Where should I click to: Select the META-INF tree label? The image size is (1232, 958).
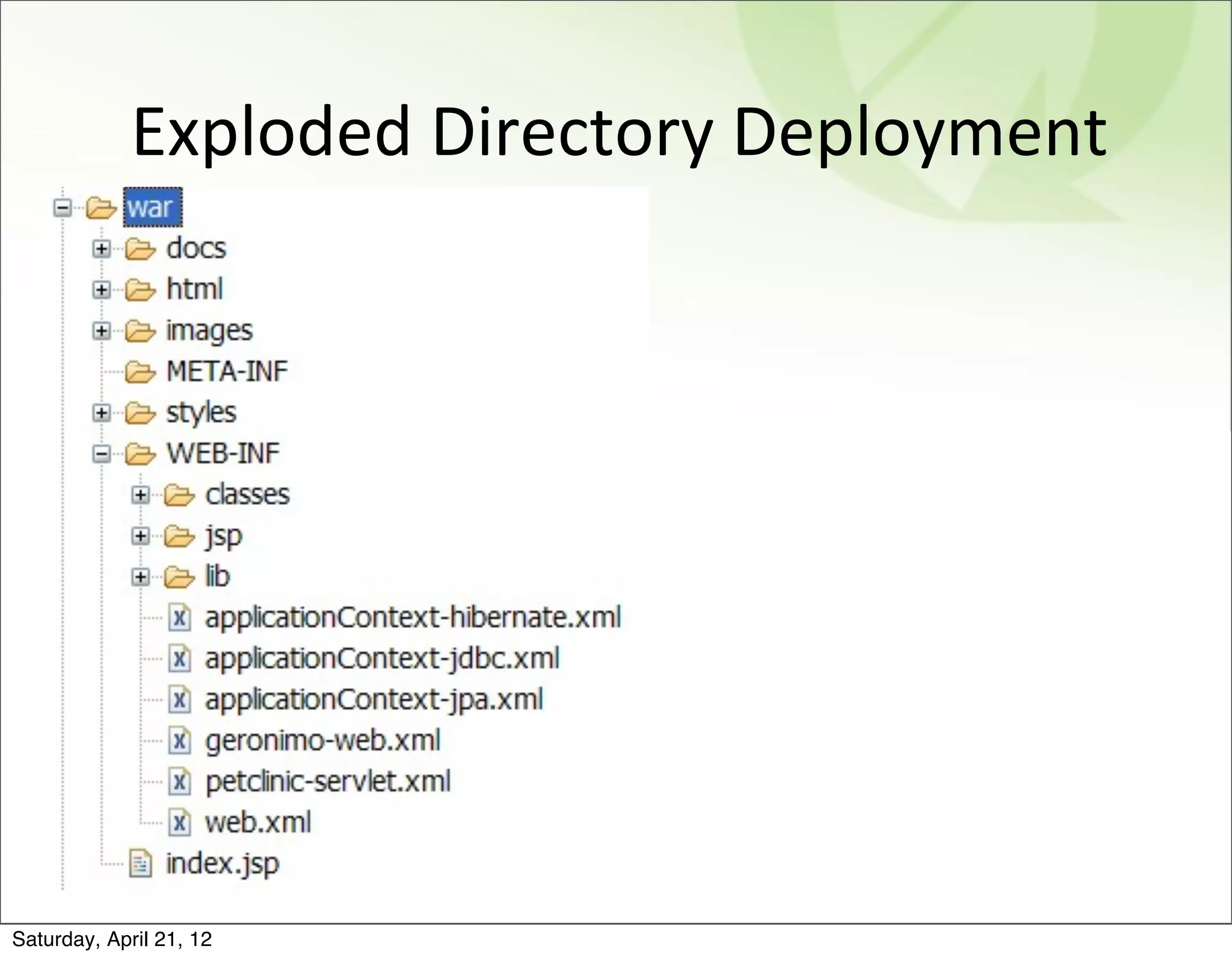[227, 371]
